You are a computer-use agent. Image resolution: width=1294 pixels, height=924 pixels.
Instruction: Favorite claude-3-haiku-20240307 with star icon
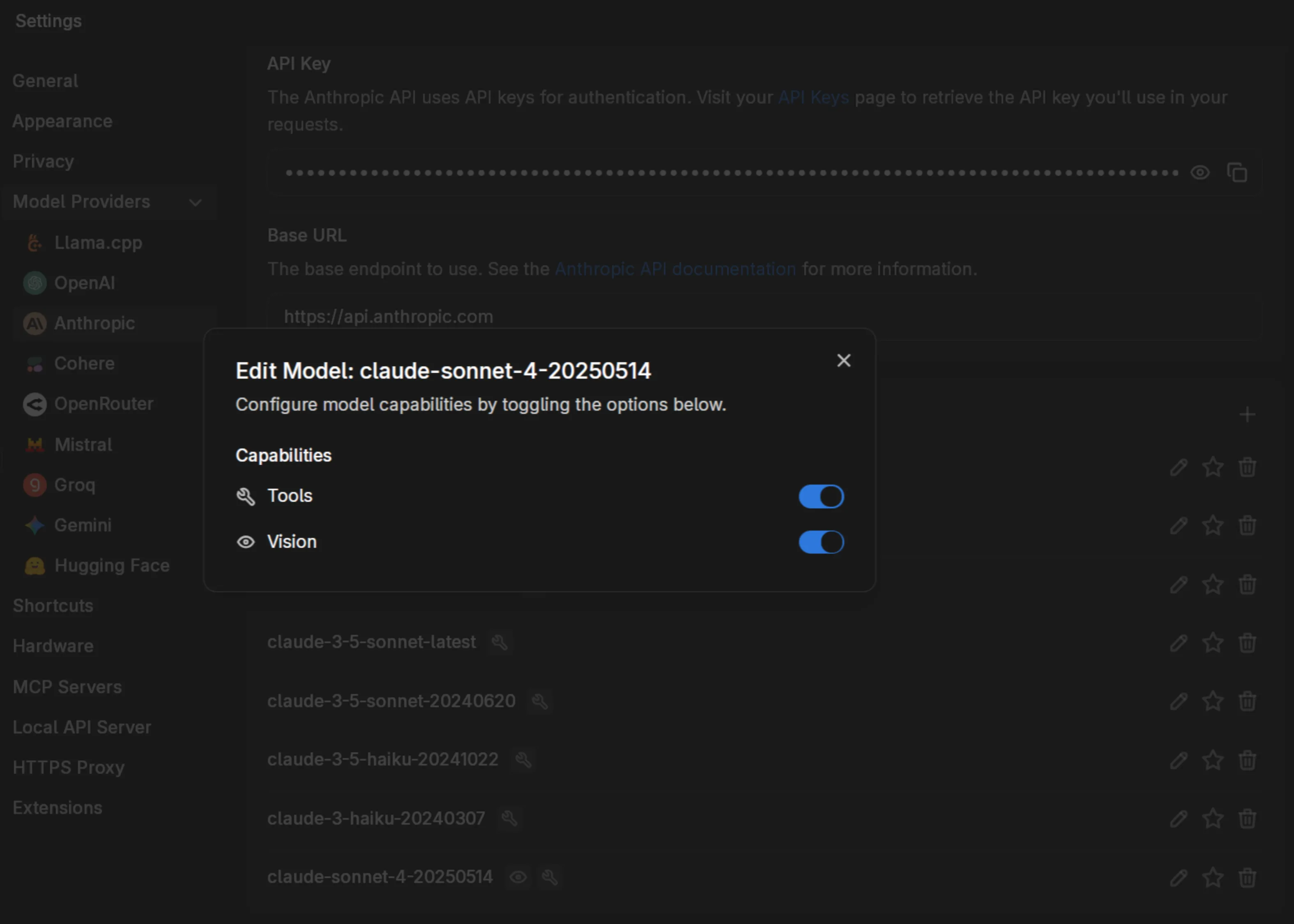(1213, 819)
